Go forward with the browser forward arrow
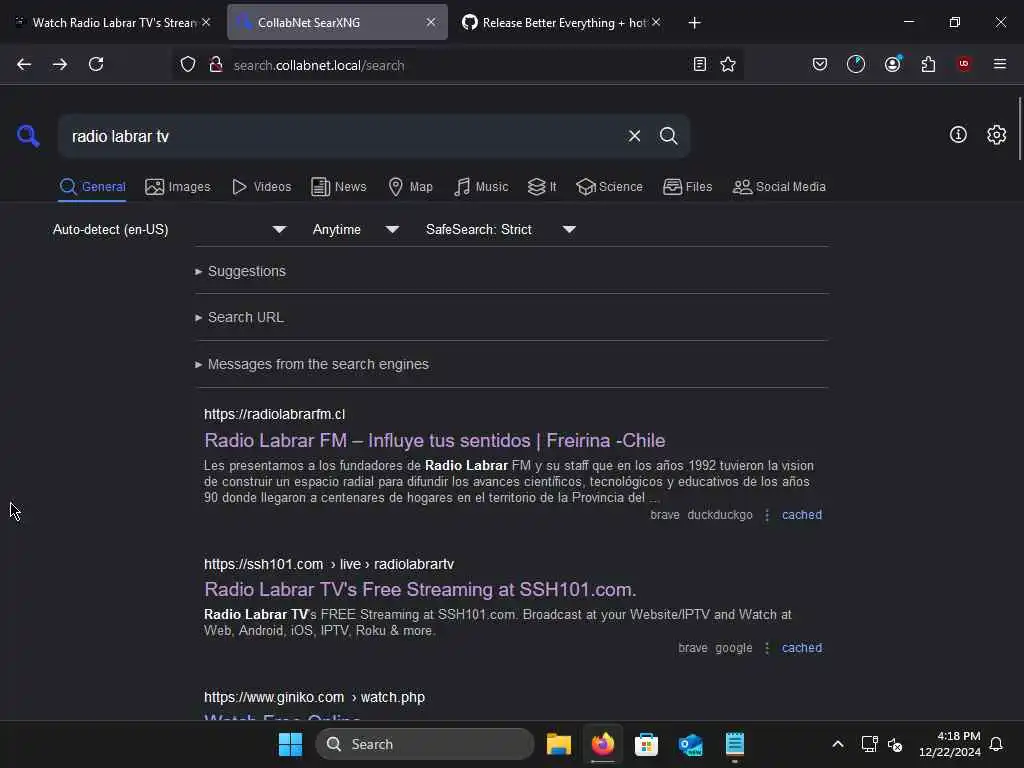Image resolution: width=1024 pixels, height=768 pixels. tap(59, 64)
